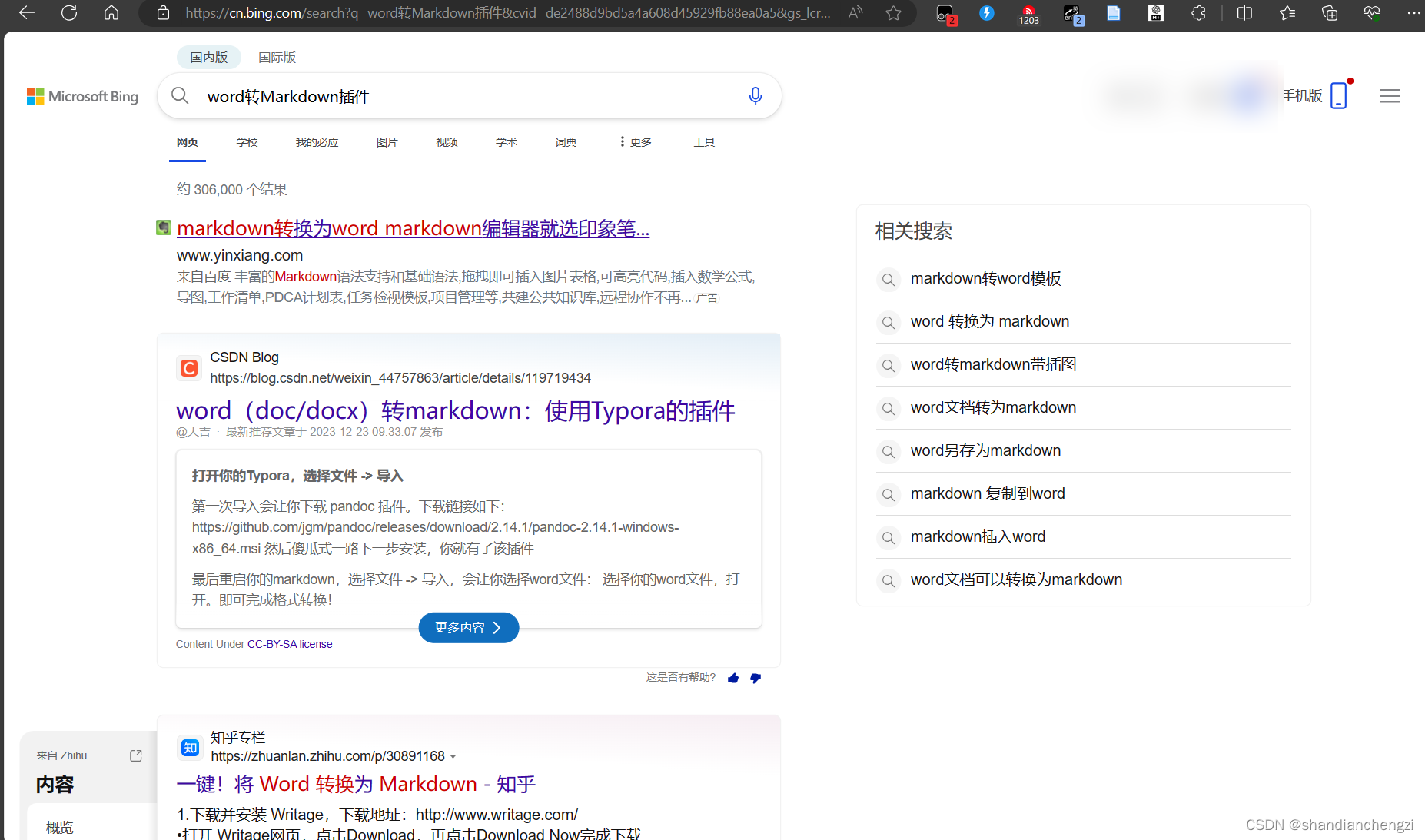Select the 学校 search tab
Viewport: 1425px width, 840px height.
click(x=247, y=142)
